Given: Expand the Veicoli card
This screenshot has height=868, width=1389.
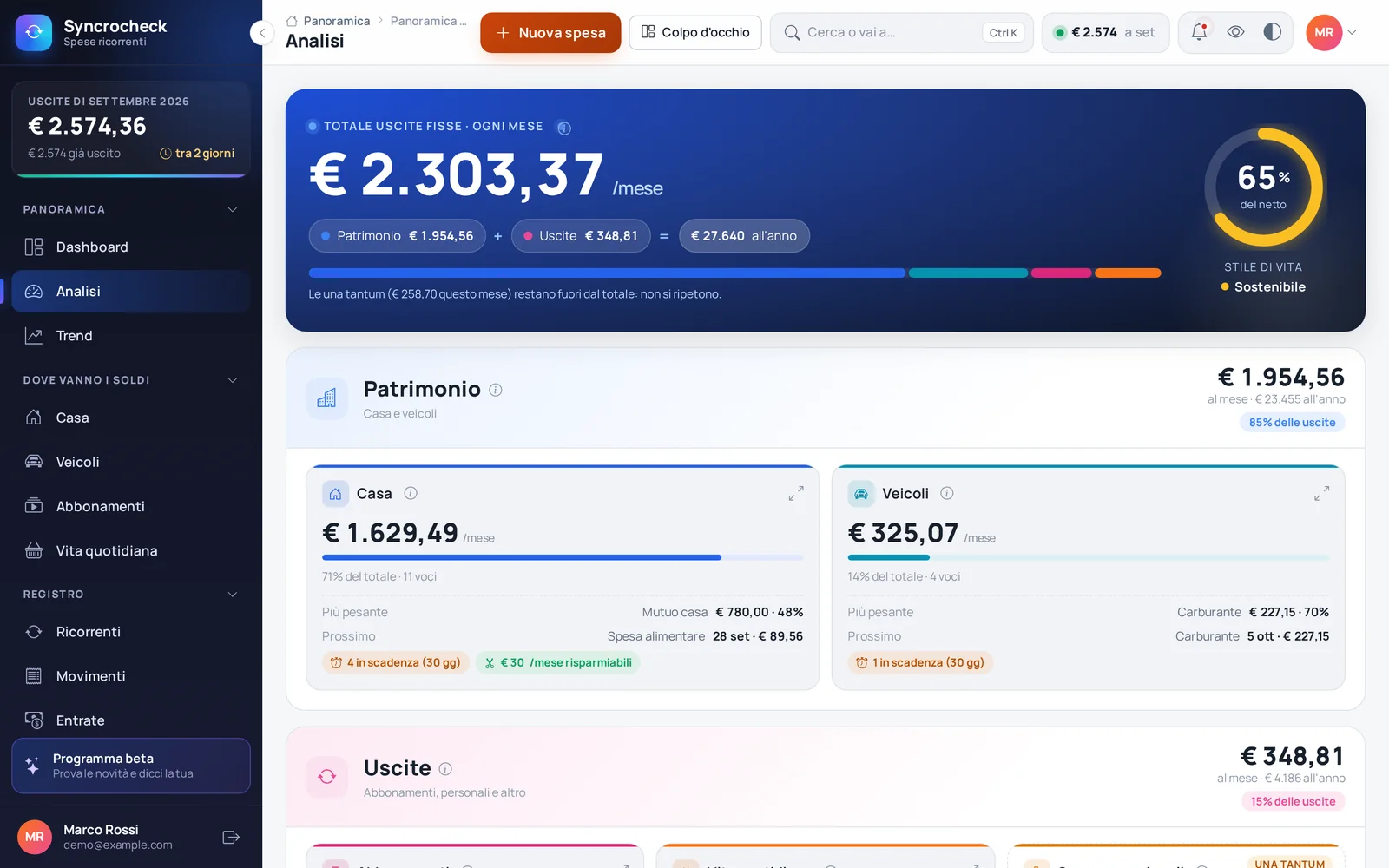Looking at the screenshot, I should (1321, 494).
